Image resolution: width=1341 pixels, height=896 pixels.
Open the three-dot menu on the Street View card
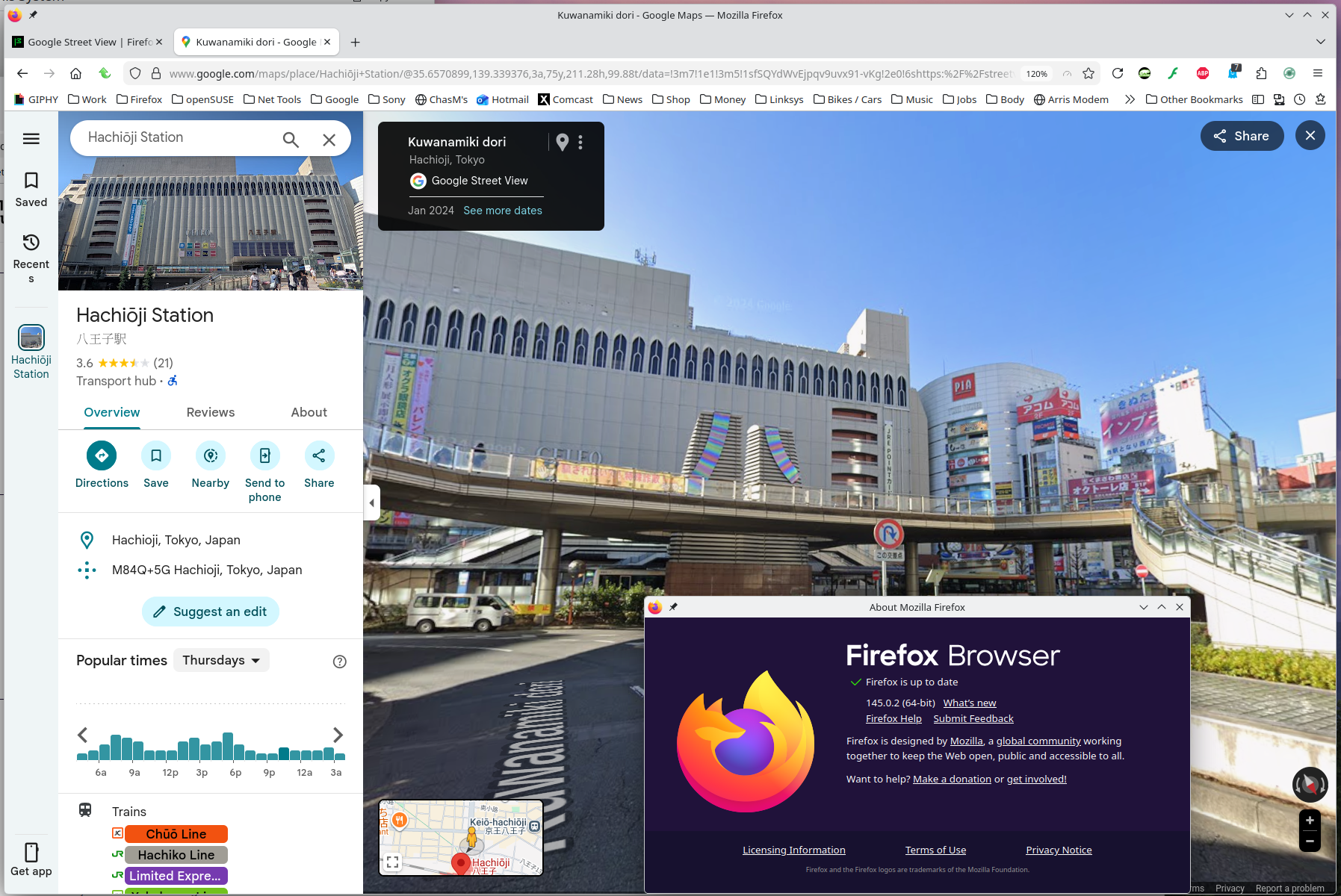coord(580,142)
